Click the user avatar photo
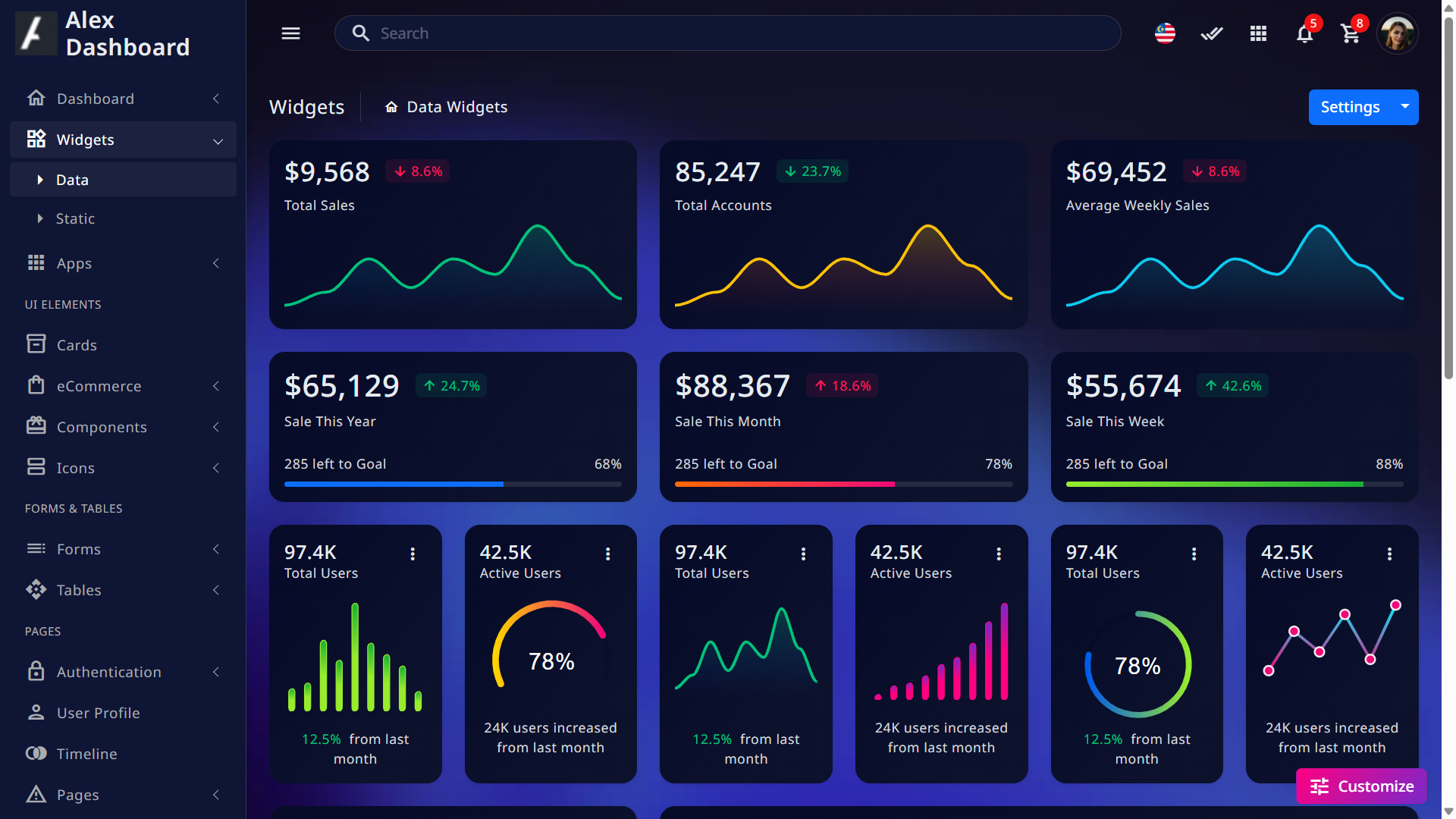 [1397, 33]
